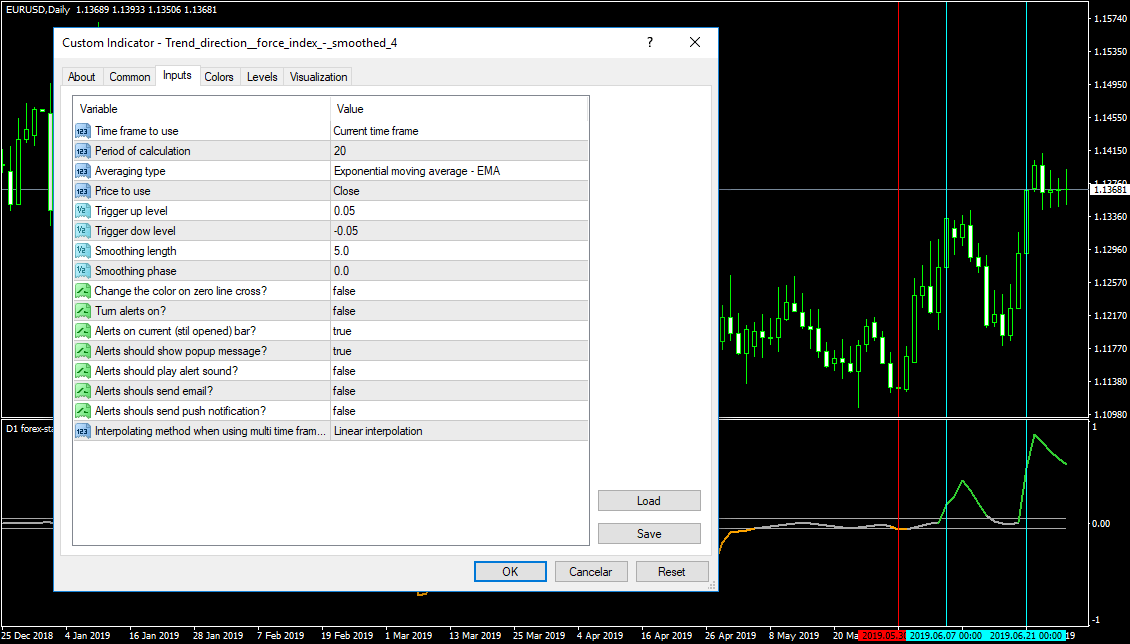
Task: Click the icon beside zero line cross row
Action: [x=82, y=291]
